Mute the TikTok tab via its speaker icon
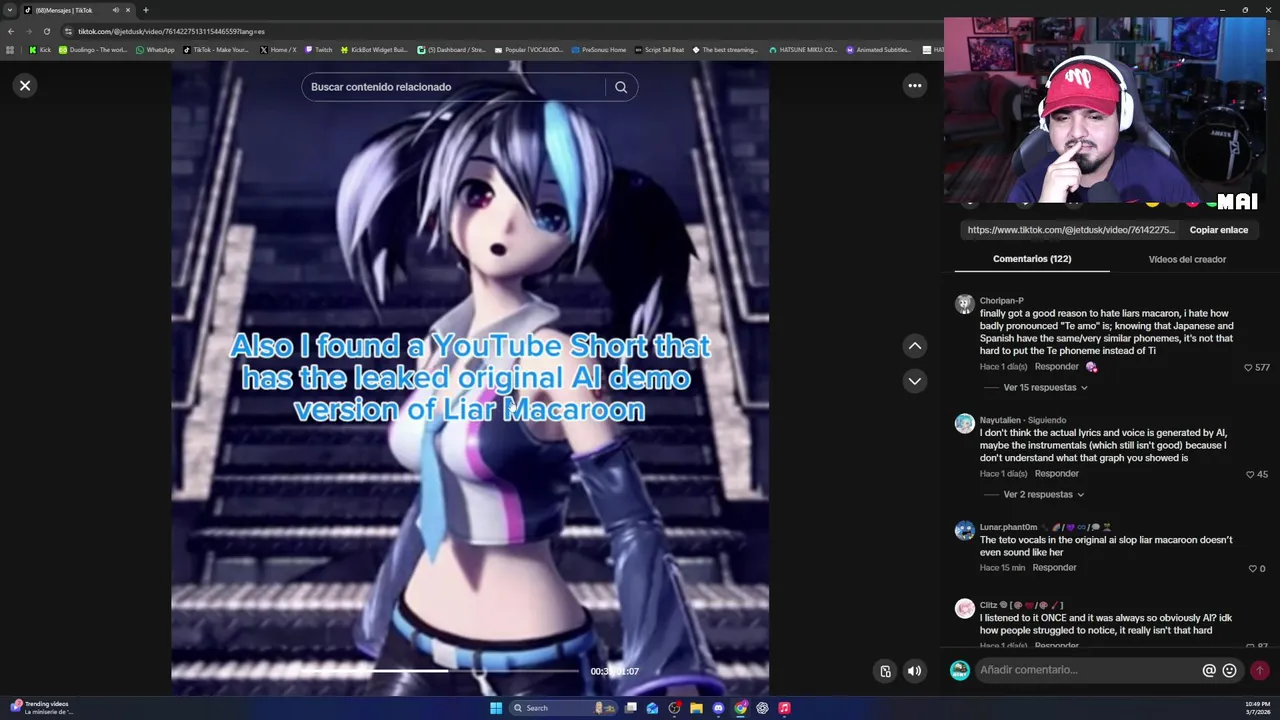1280x720 pixels. coord(115,10)
